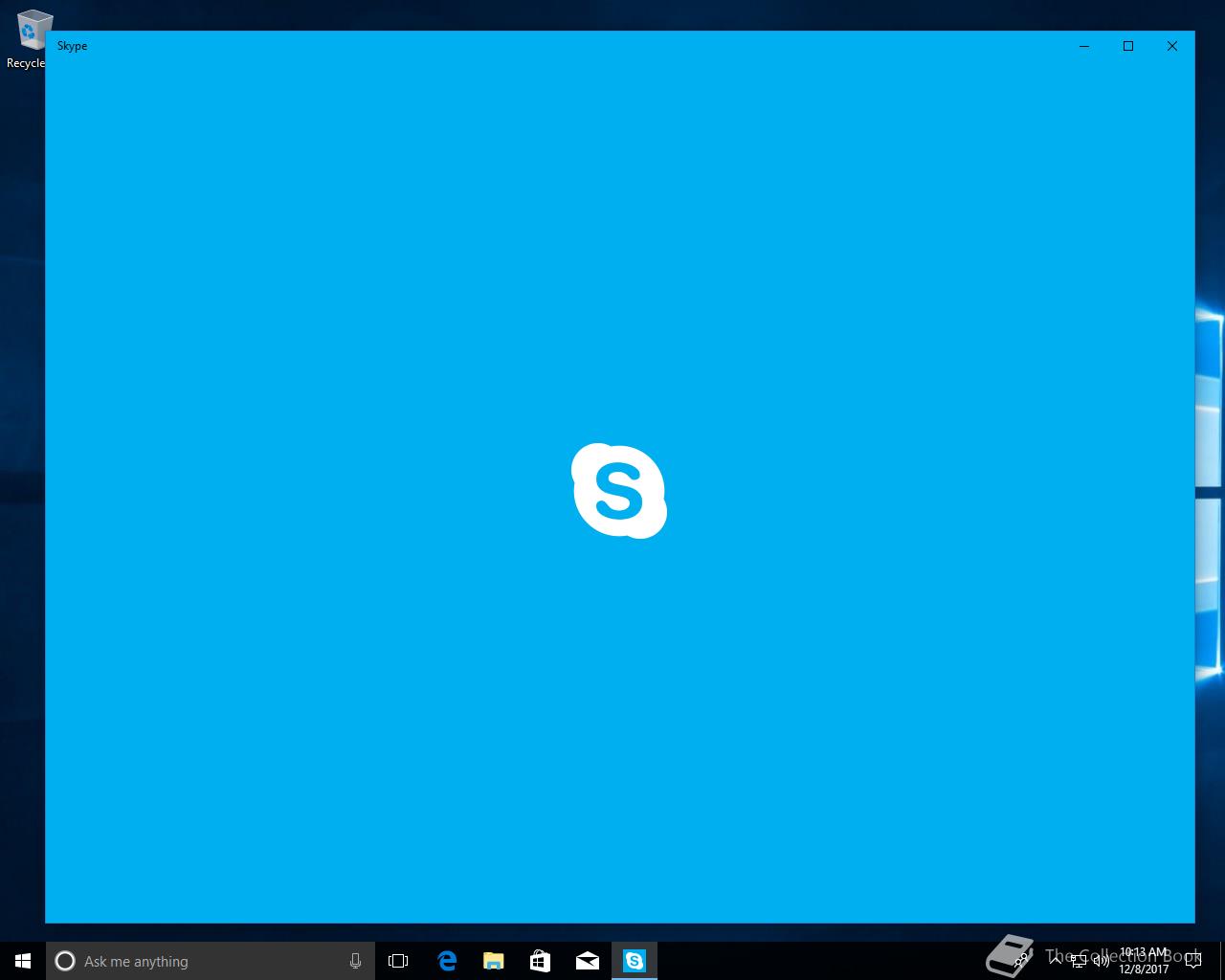Screen dimensions: 1225x980
Task: Click the Show desktop strip
Action: coord(1222,961)
